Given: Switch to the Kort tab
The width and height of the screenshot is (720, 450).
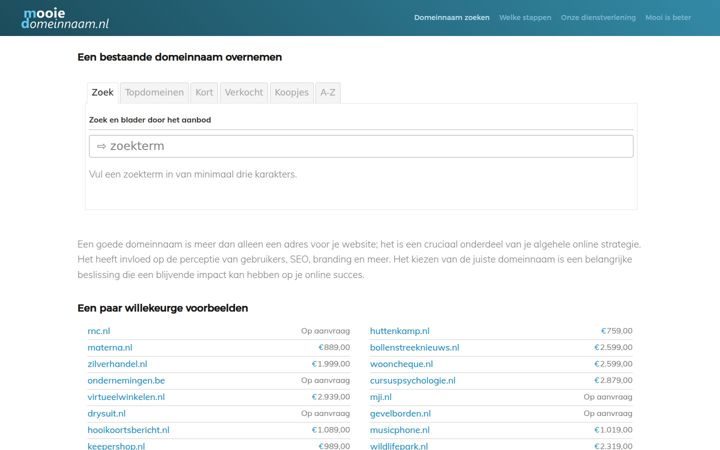Looking at the screenshot, I should pos(204,93).
